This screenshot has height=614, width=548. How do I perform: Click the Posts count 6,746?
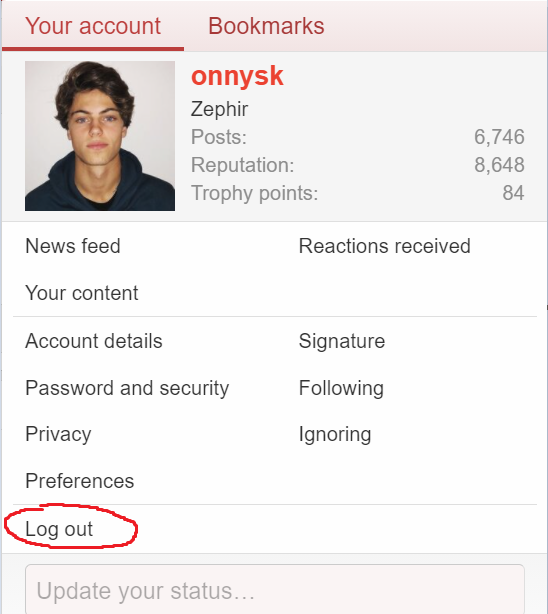coord(499,137)
